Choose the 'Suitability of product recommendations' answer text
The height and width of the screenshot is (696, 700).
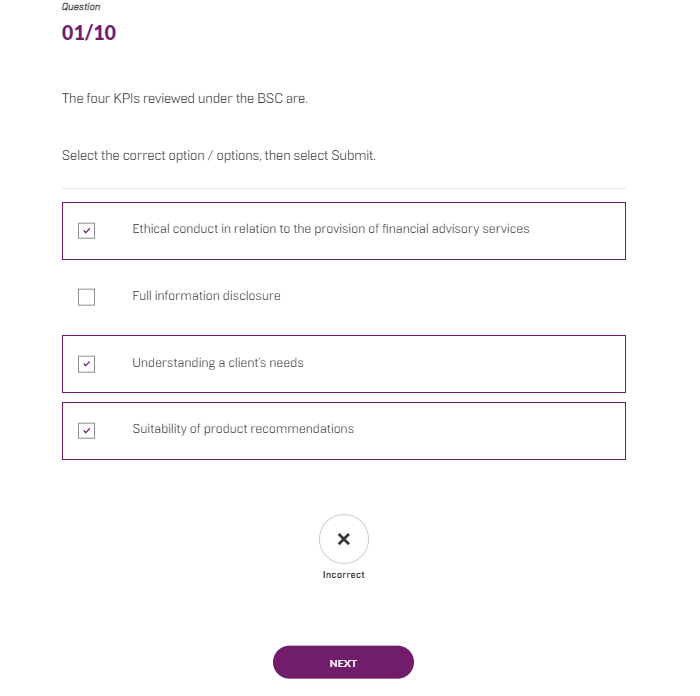[243, 429]
